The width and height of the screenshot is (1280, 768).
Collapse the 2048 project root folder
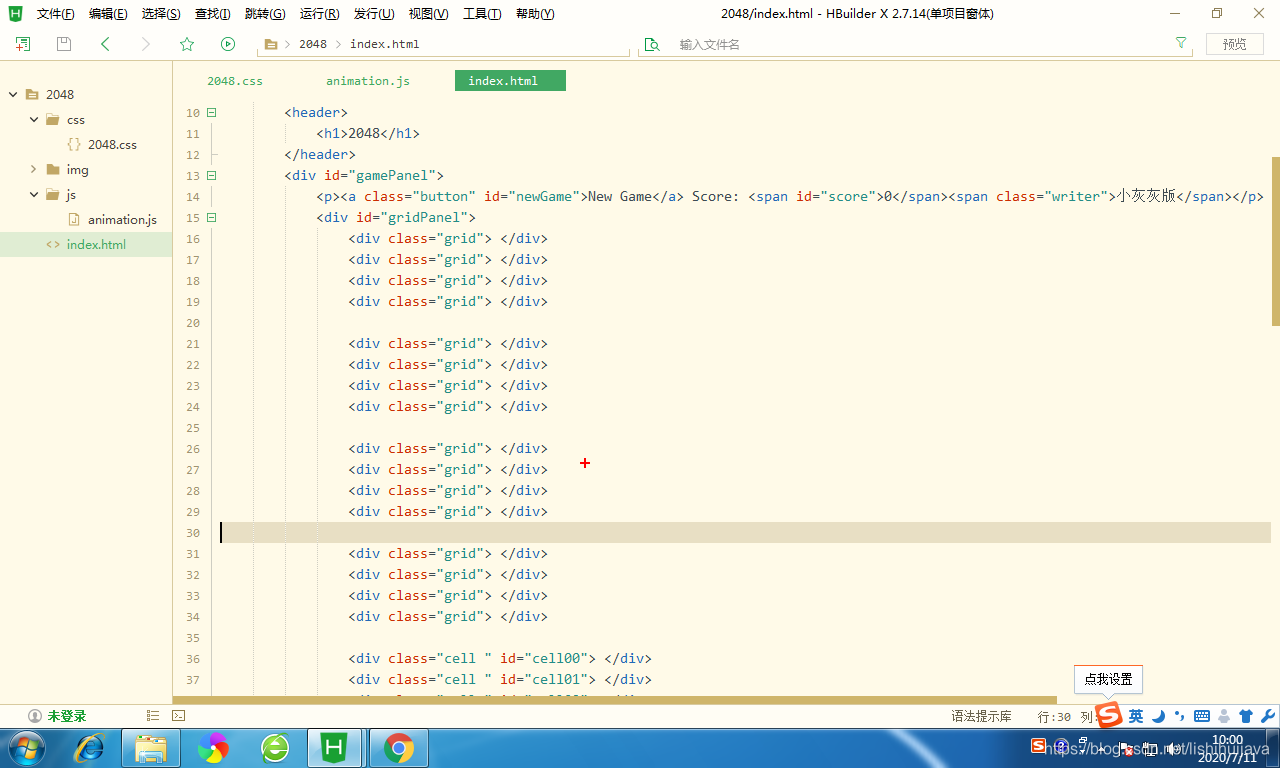(13, 94)
